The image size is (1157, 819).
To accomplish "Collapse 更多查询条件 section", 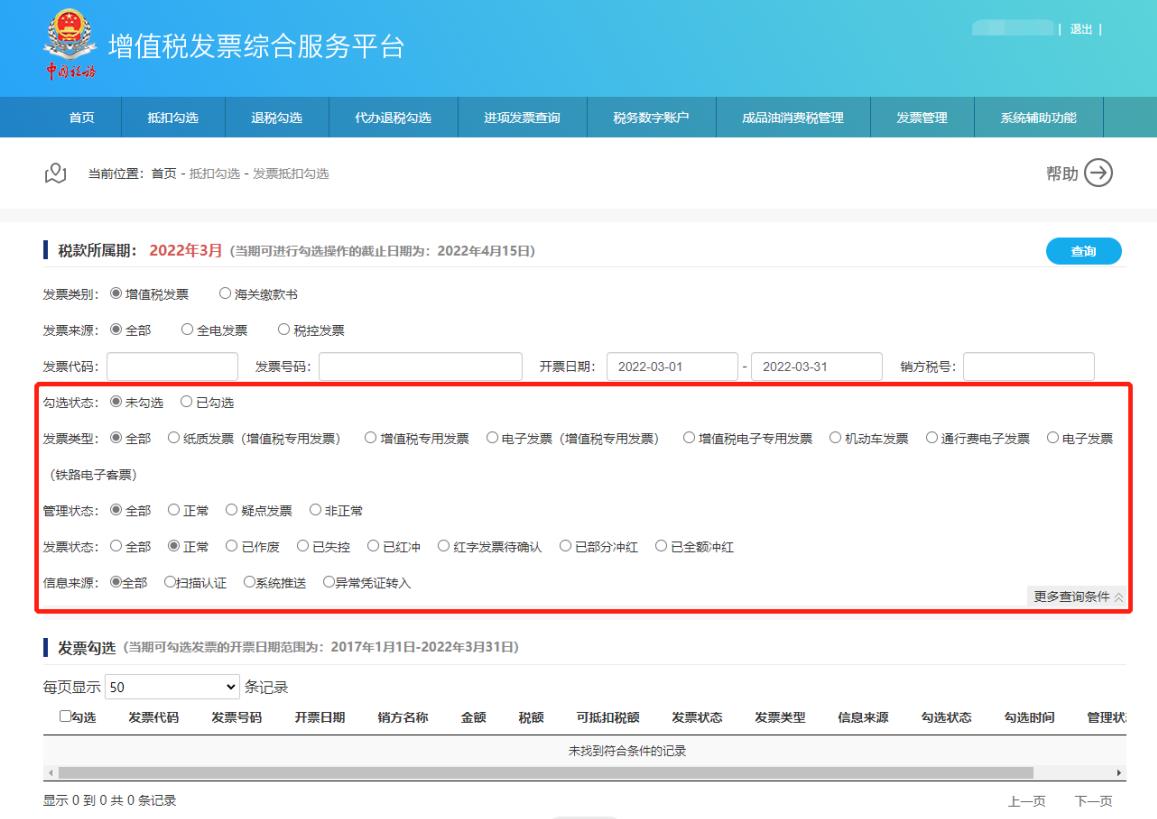I will [1077, 596].
